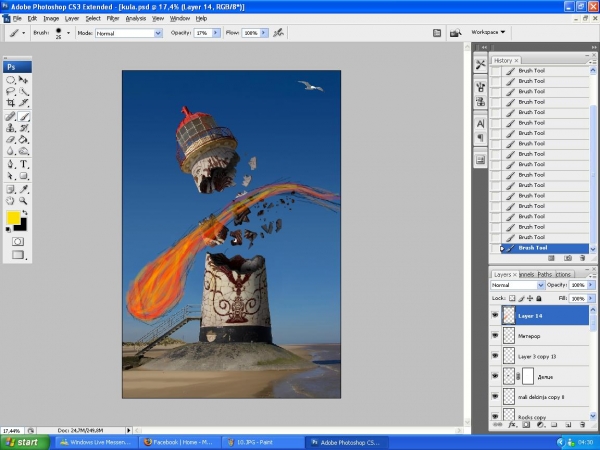Select the Eraser tool
600x450 pixels.
[x=10, y=139]
